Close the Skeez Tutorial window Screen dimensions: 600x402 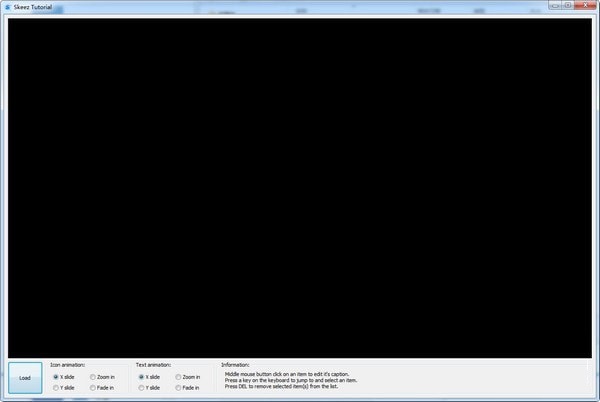pyautogui.click(x=586, y=5)
